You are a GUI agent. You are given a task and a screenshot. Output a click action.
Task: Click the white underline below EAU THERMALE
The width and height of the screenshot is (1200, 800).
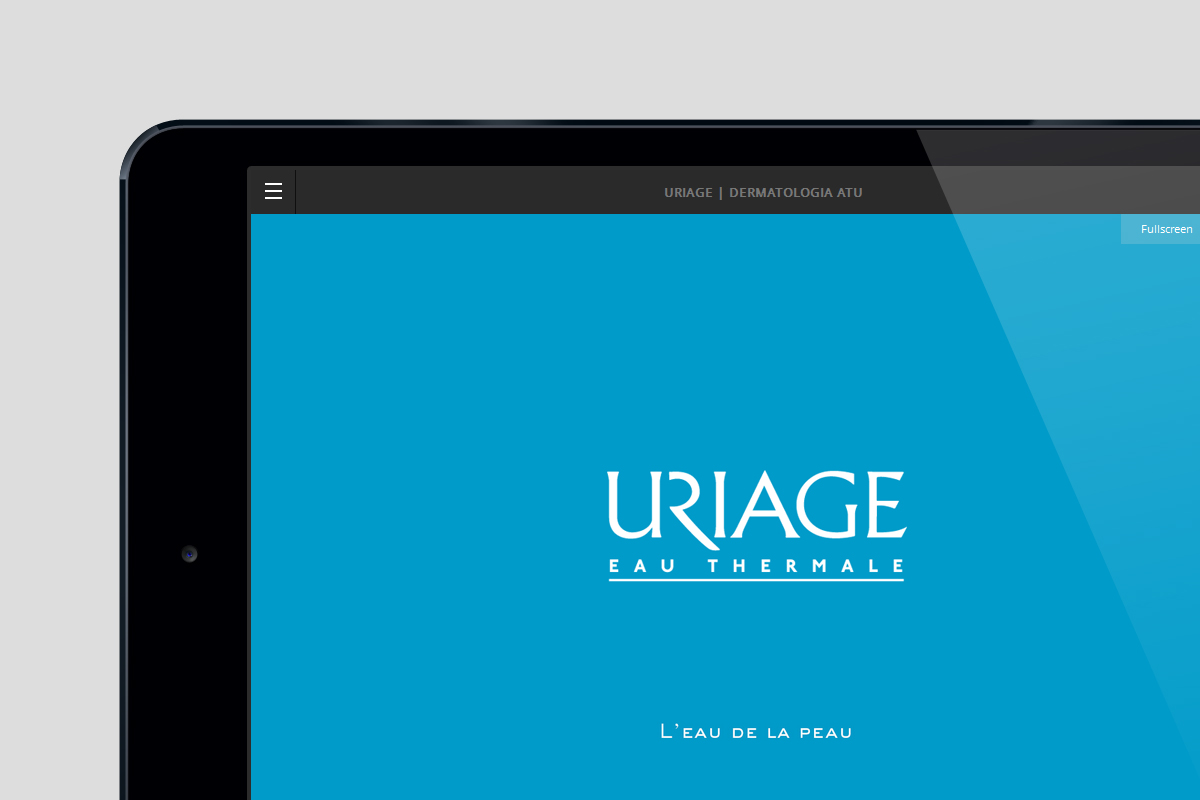(x=756, y=580)
